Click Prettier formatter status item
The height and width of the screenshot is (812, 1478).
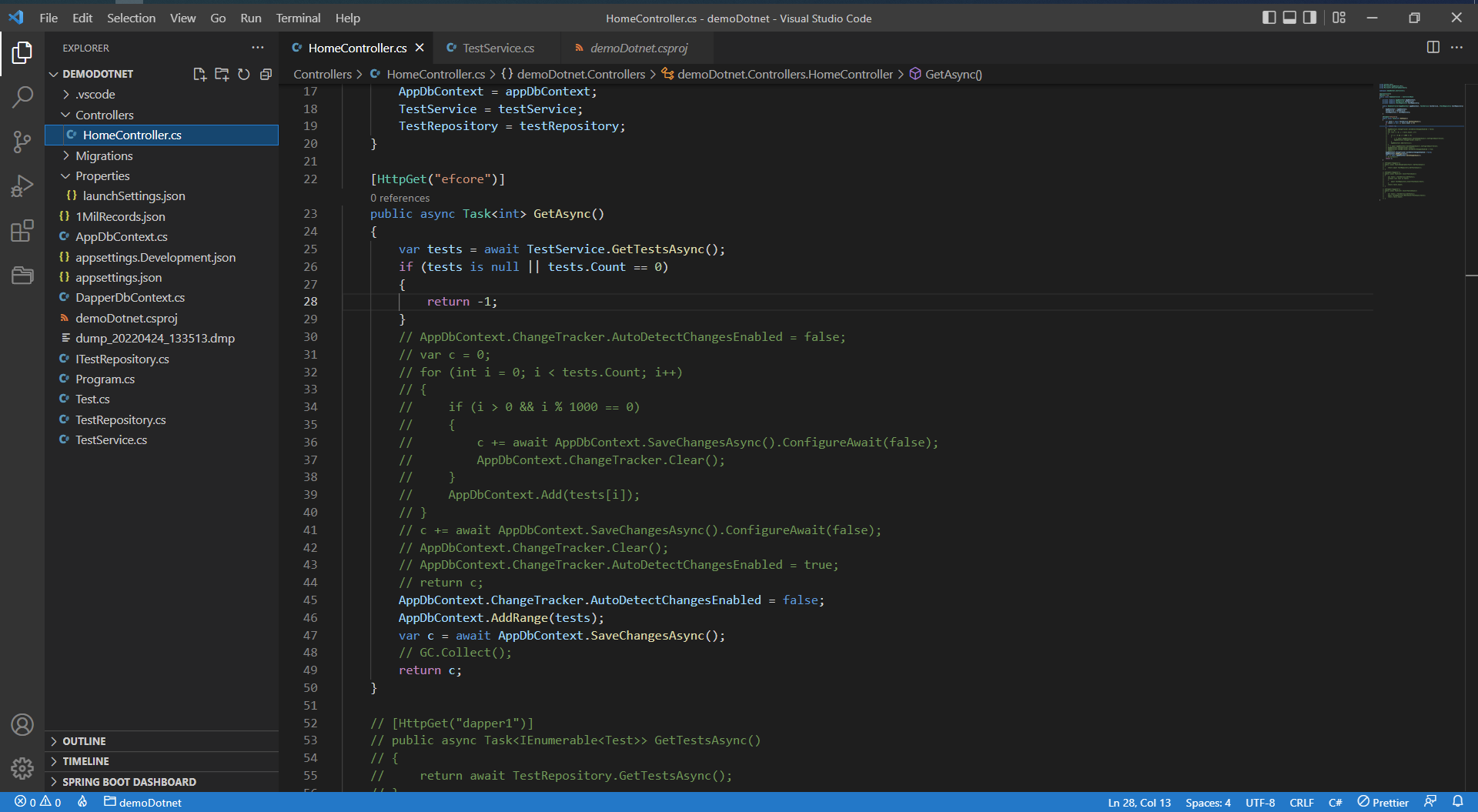click(1383, 802)
